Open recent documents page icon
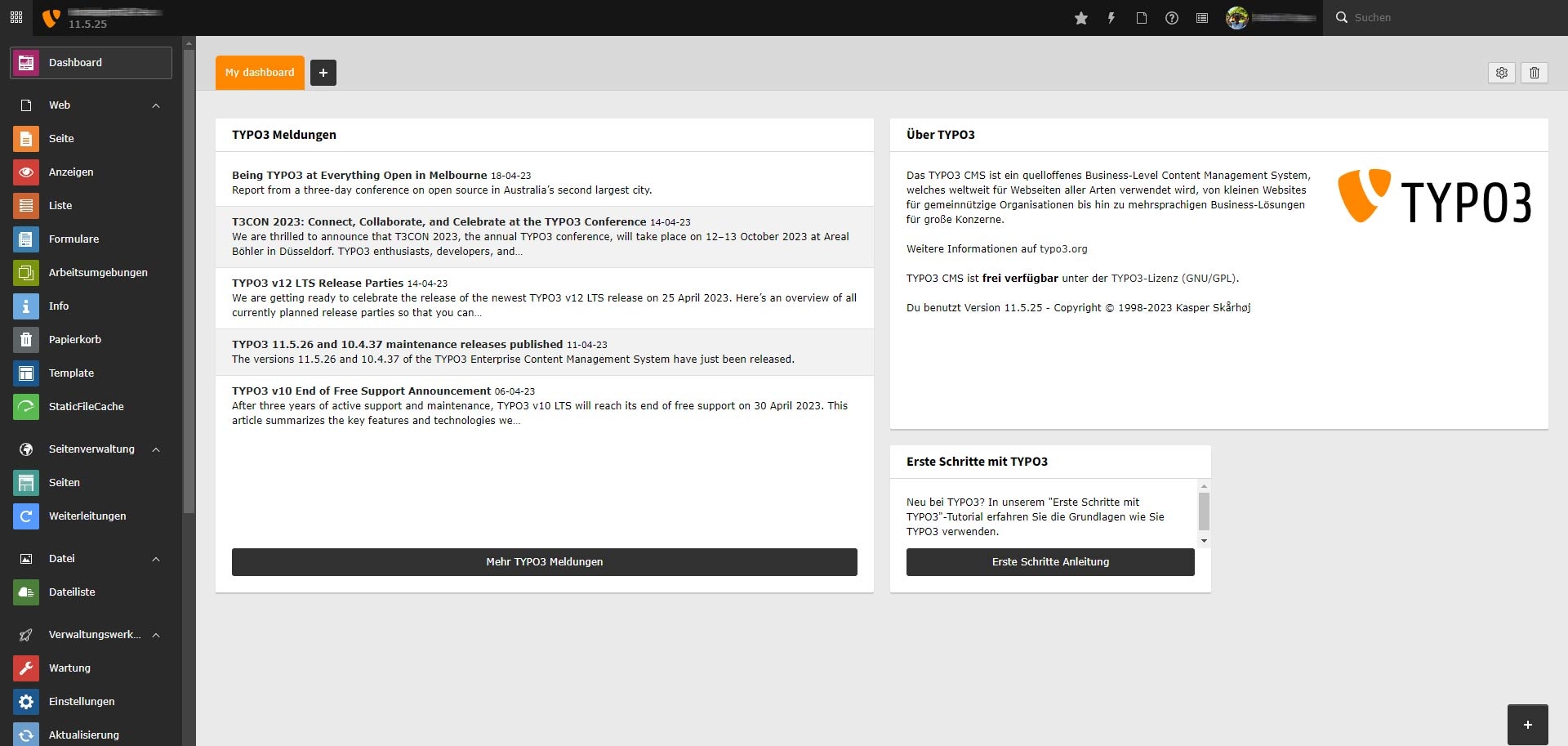This screenshot has height=746, width=1568. pyautogui.click(x=1142, y=18)
